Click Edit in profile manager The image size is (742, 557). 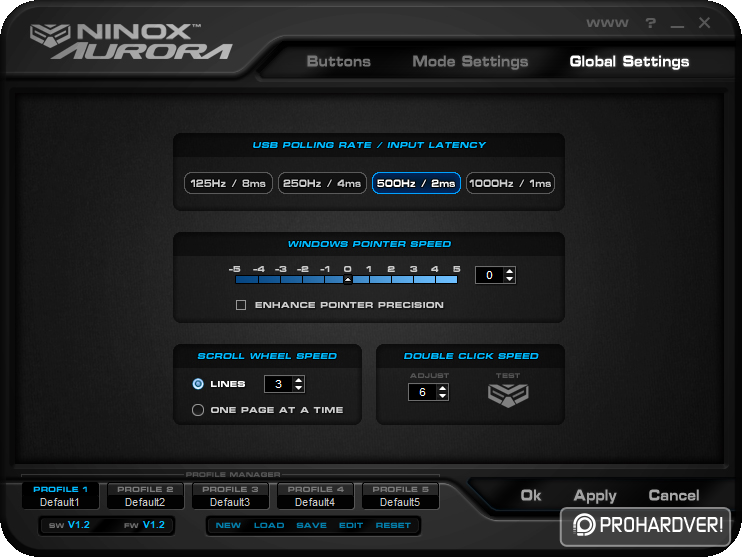point(351,525)
